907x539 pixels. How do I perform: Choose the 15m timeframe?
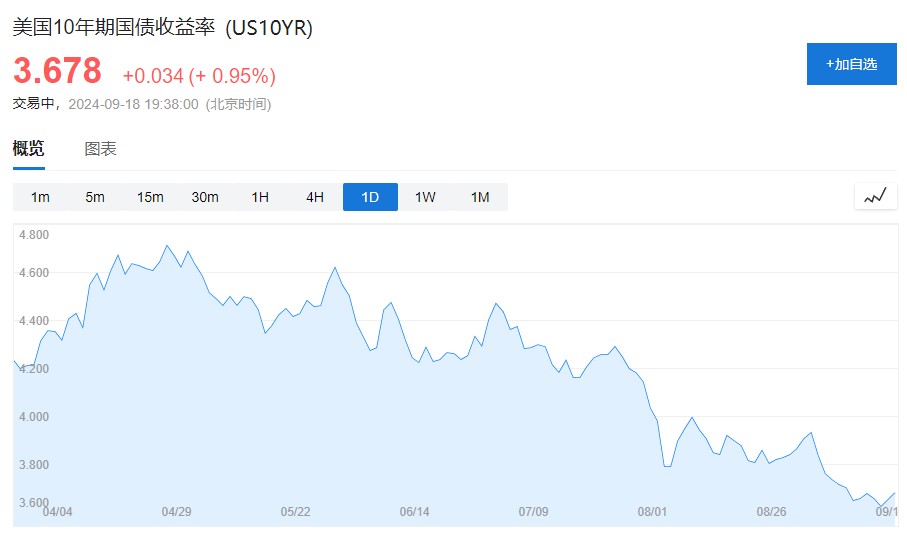[x=150, y=197]
